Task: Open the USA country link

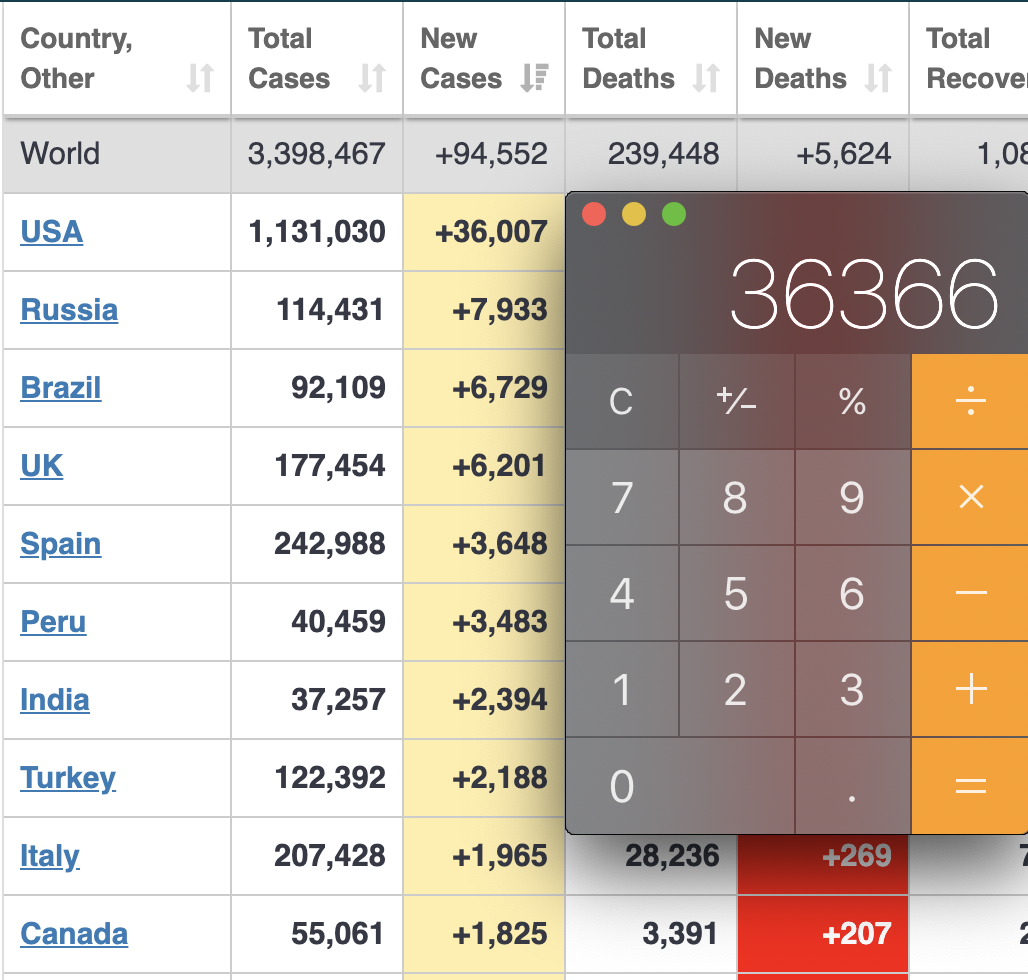Action: 51,232
